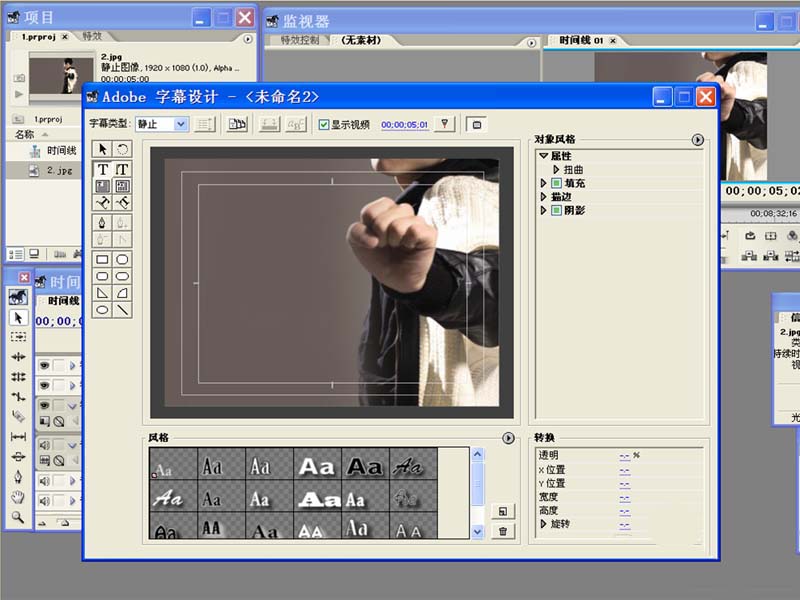Collapse the 属性 properties section
800x600 pixels.
pyautogui.click(x=543, y=156)
